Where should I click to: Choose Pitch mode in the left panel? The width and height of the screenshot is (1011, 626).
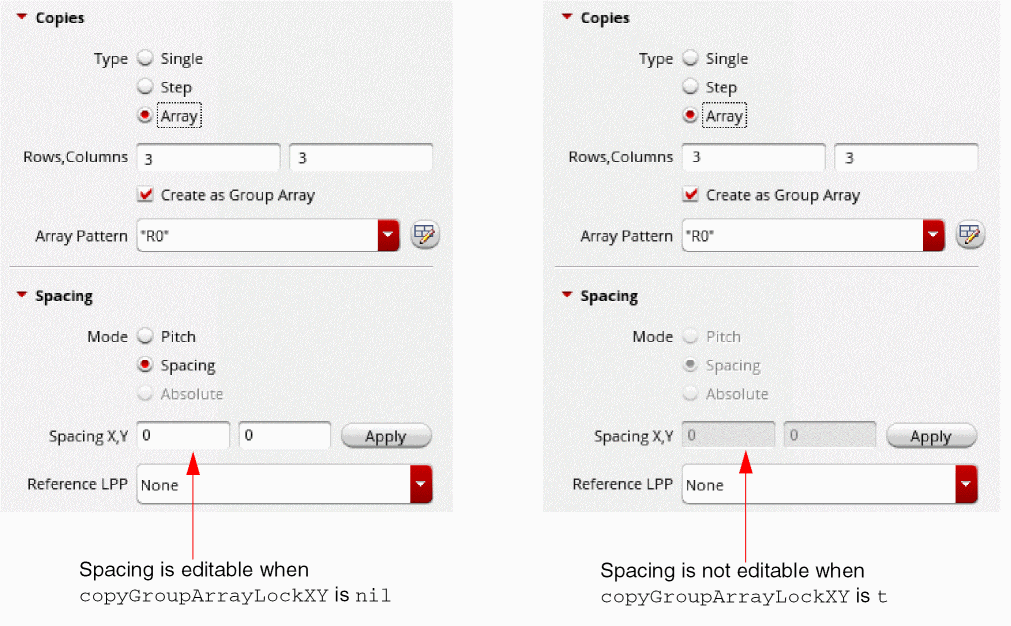(x=145, y=336)
